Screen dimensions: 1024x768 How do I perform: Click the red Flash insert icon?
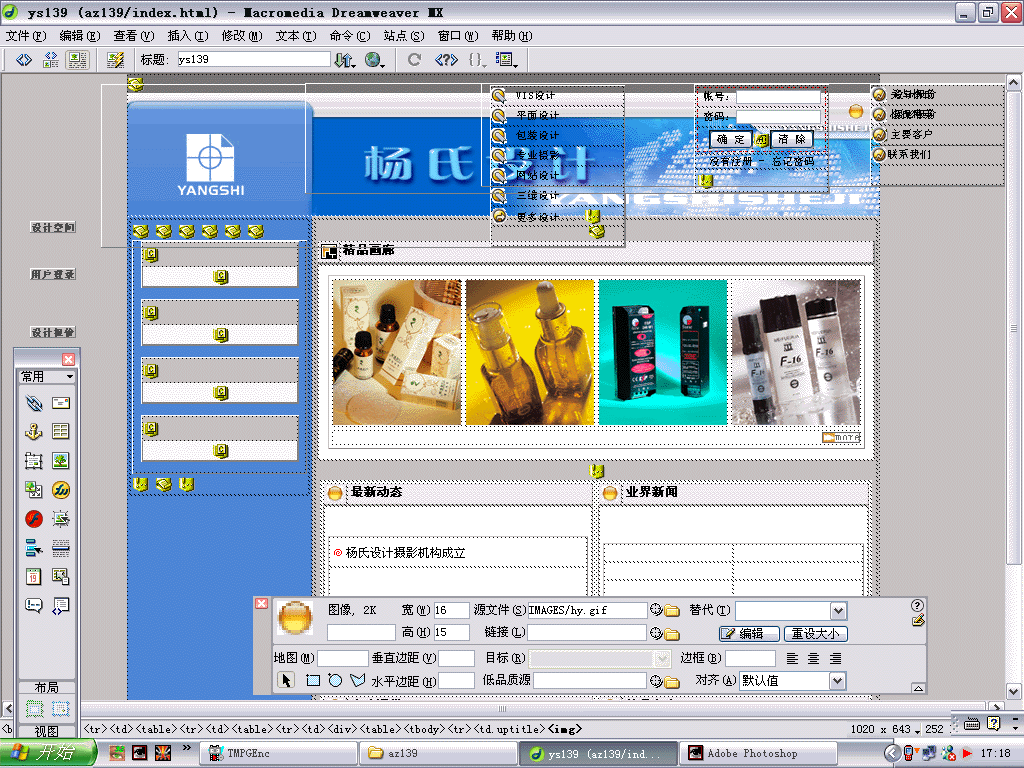(34, 519)
